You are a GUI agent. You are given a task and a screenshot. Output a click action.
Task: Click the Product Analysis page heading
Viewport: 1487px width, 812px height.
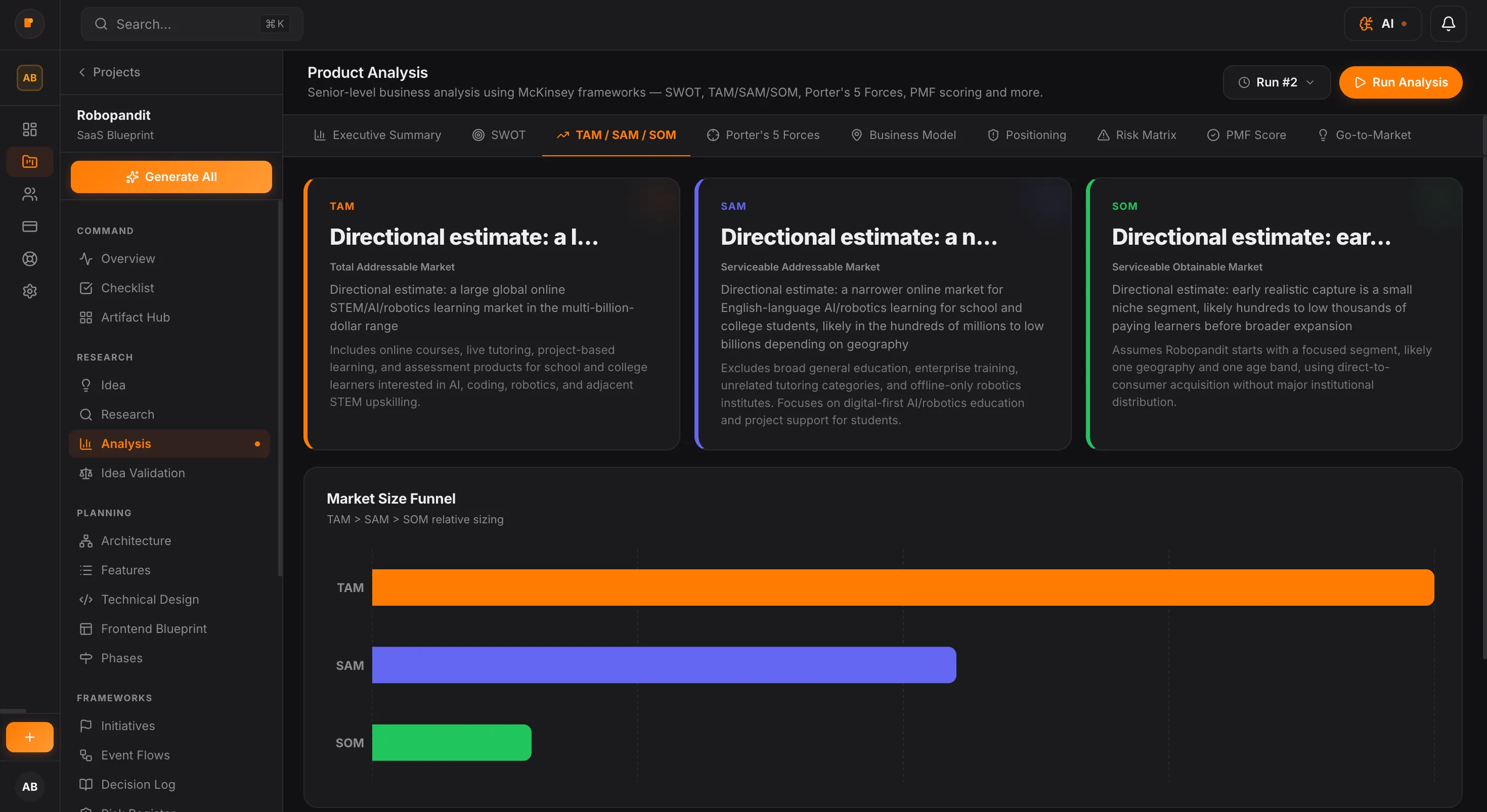click(367, 73)
